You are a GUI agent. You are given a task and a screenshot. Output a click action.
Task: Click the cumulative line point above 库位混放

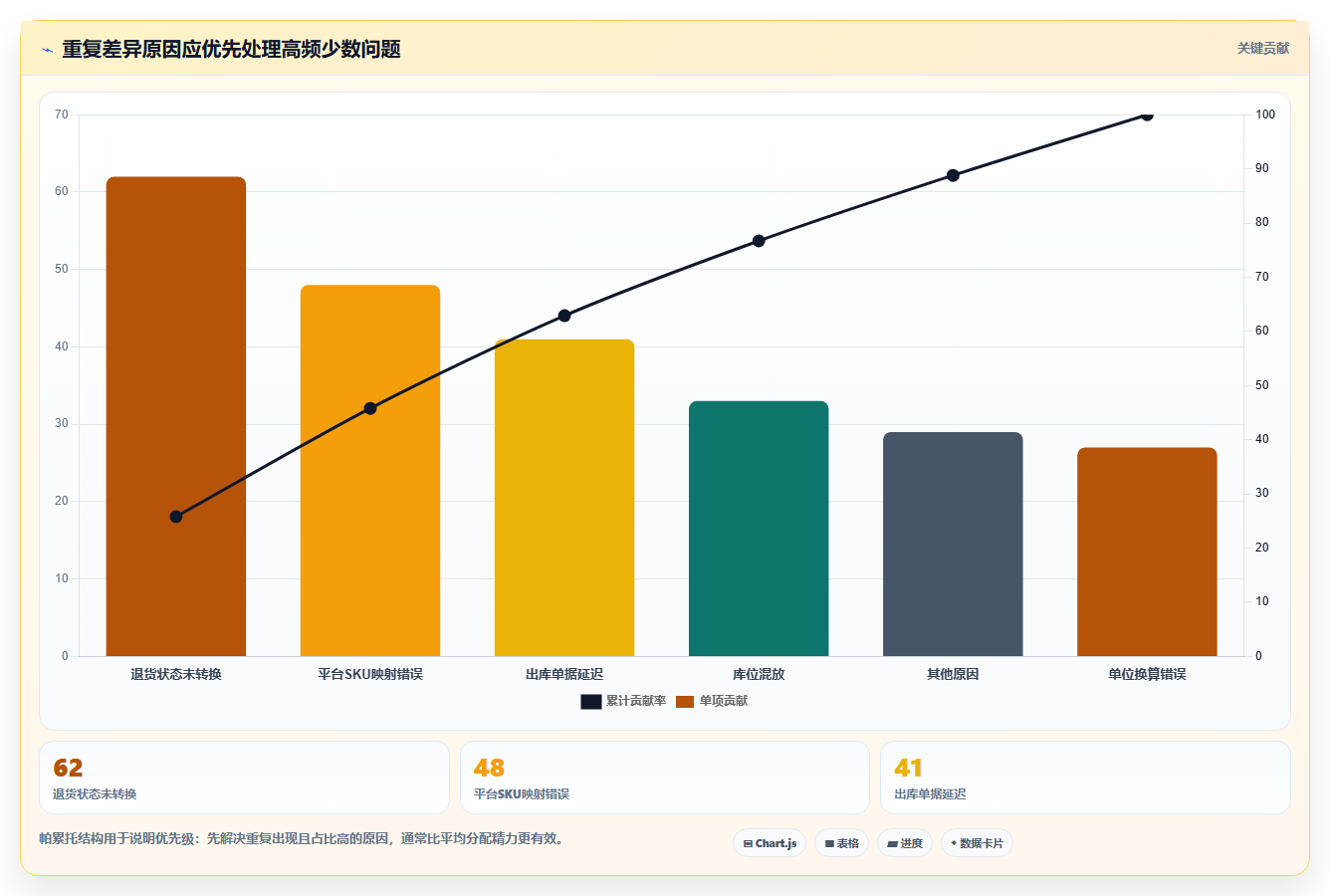pyautogui.click(x=759, y=241)
